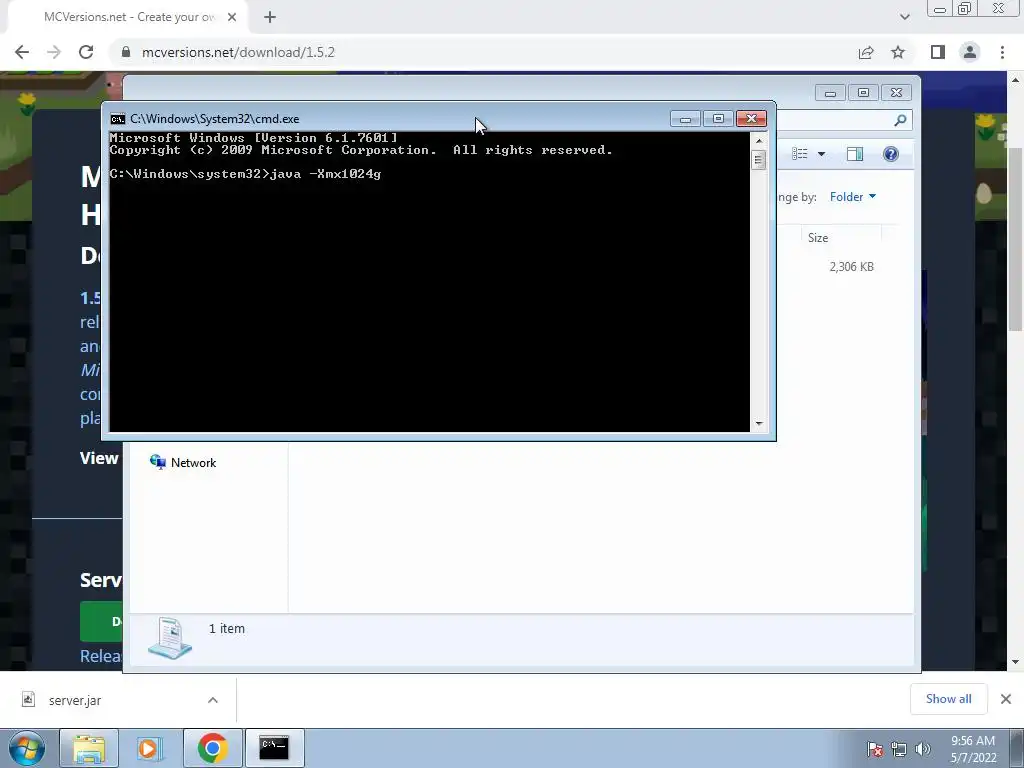The image size is (1024, 768).
Task: Open Windows Start menu
Action: coord(27,748)
